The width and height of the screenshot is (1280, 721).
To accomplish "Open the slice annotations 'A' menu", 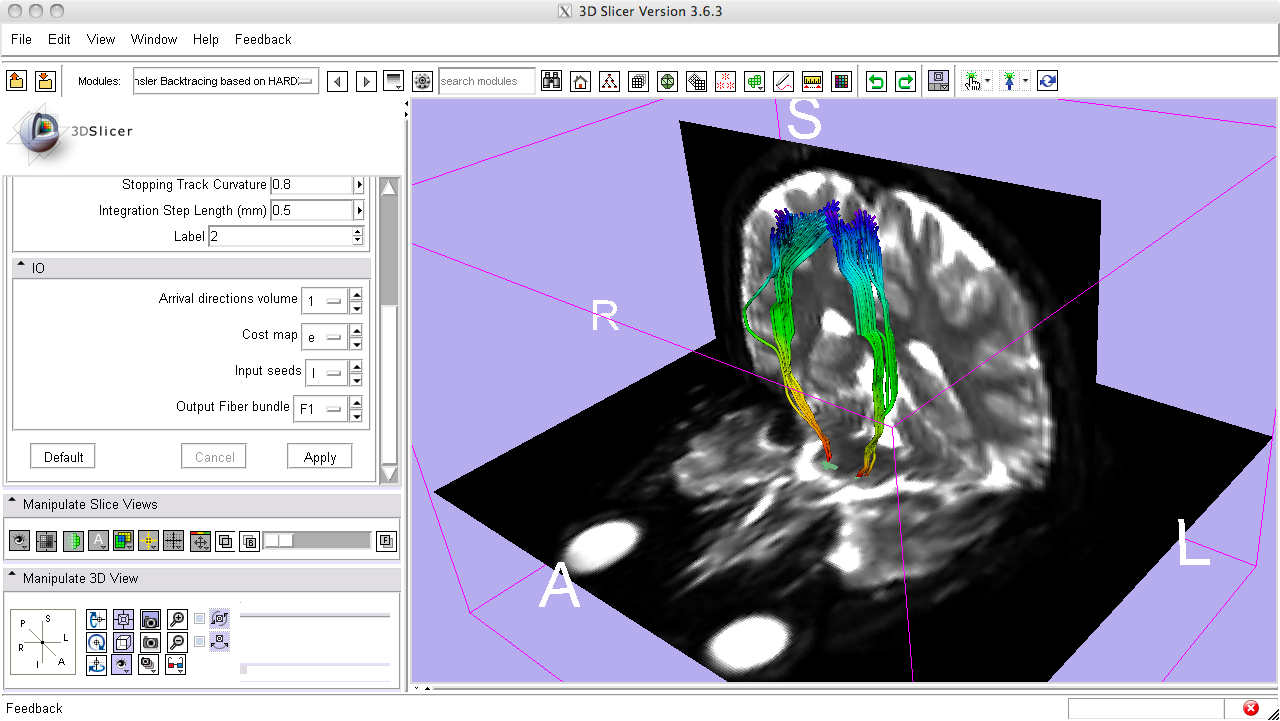I will click(x=98, y=541).
